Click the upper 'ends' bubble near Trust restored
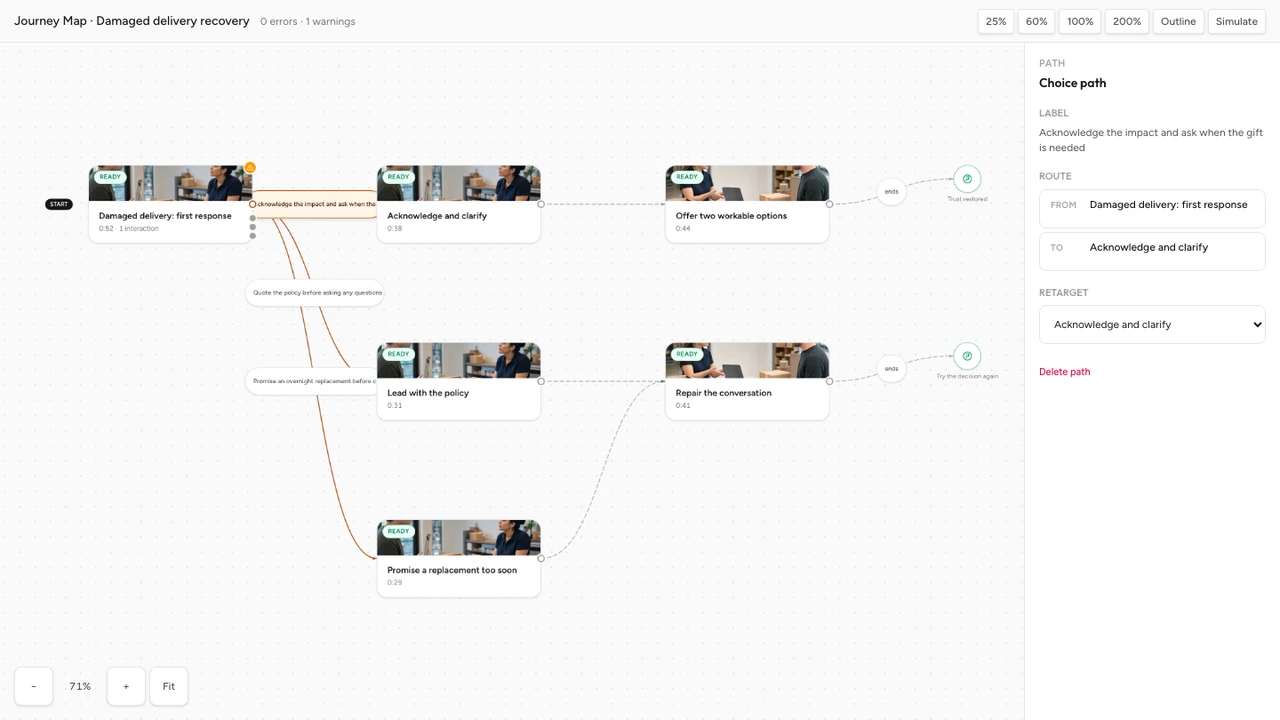1280x720 pixels. pos(891,191)
